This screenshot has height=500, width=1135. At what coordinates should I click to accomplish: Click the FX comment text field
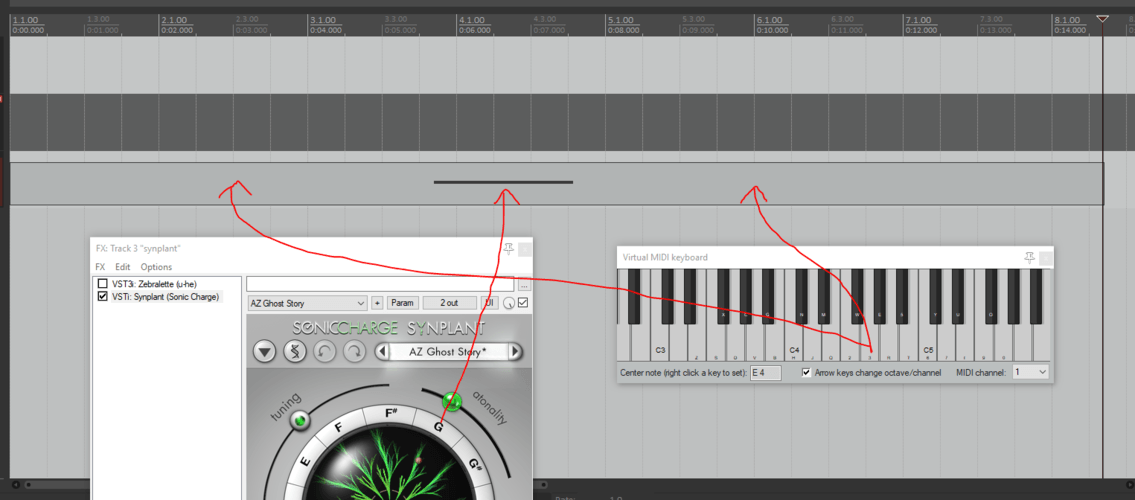[x=380, y=284]
